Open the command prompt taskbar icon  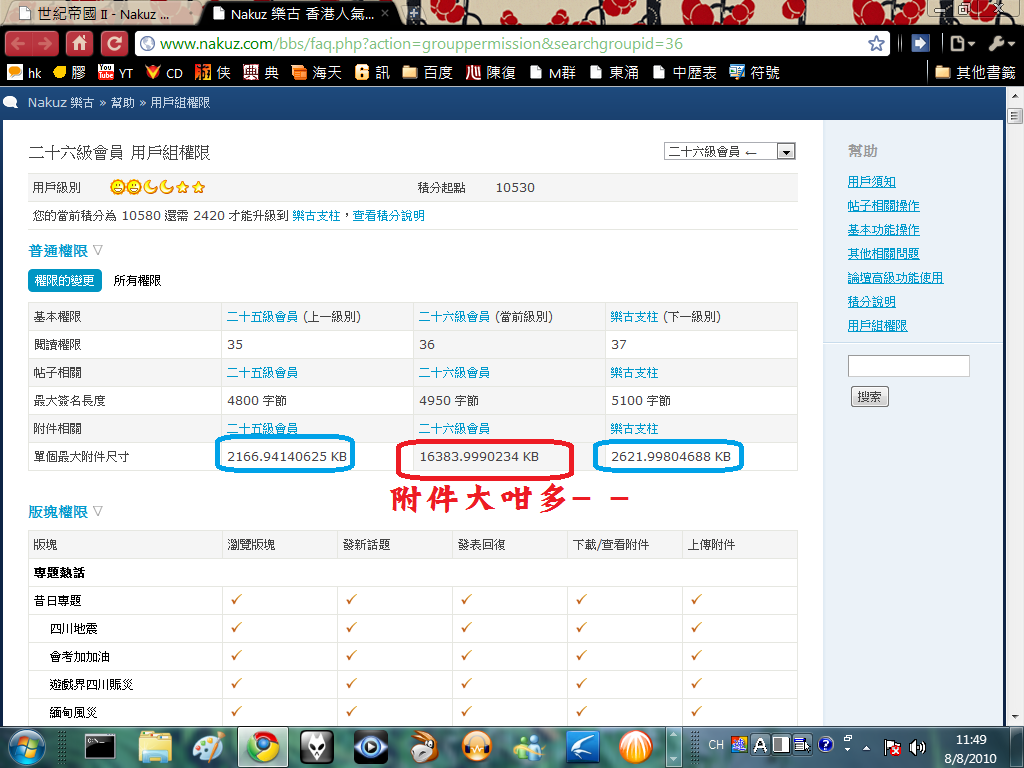[100, 746]
